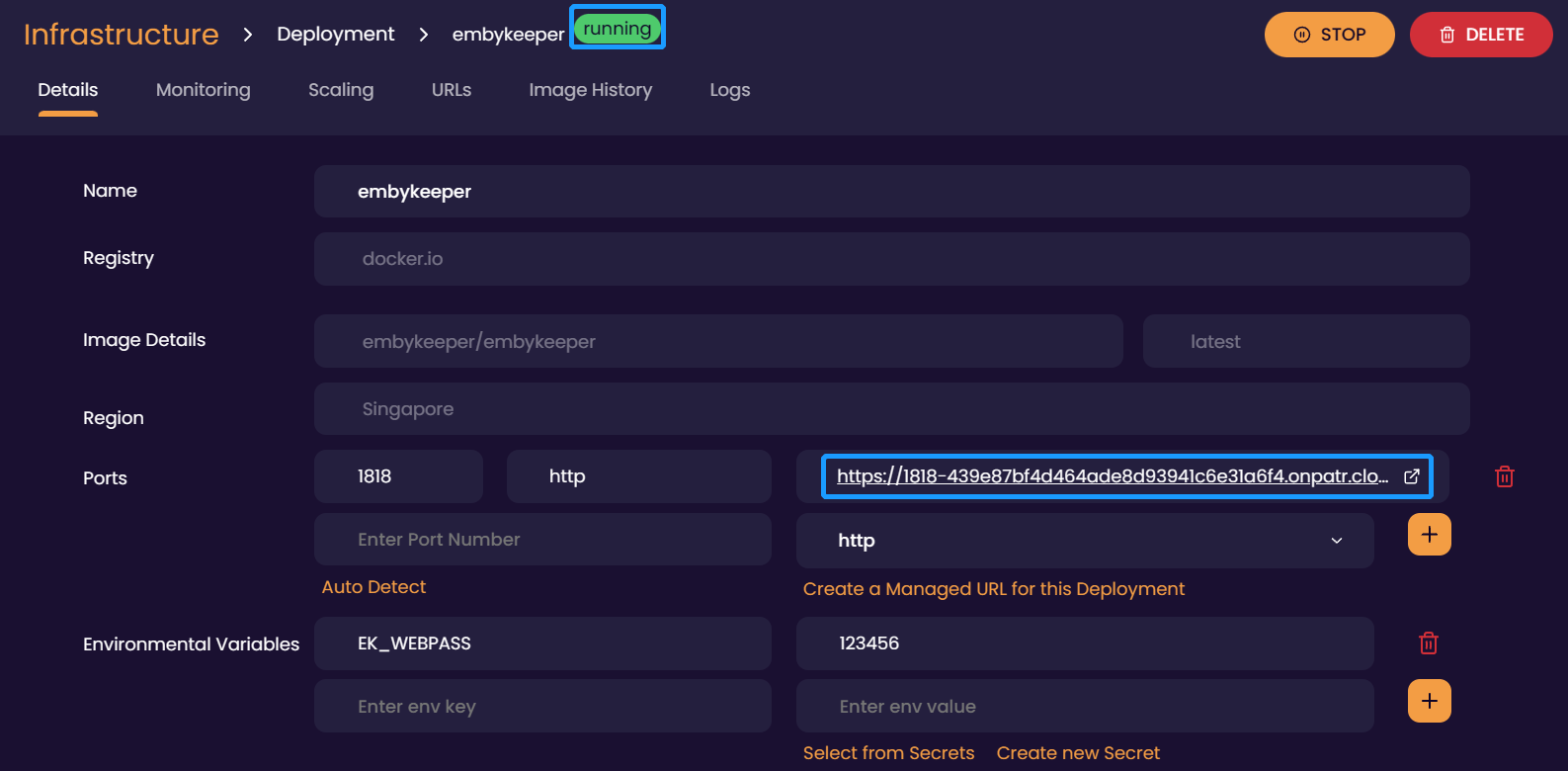Click Create new Secret link
This screenshot has width=1568, height=771.
tap(1078, 753)
